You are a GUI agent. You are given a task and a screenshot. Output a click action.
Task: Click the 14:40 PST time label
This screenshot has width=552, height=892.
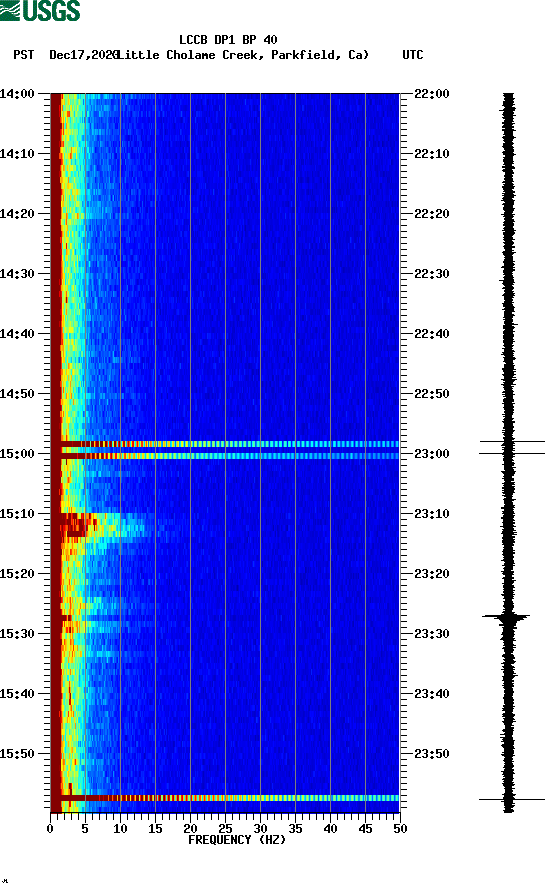click(x=17, y=334)
